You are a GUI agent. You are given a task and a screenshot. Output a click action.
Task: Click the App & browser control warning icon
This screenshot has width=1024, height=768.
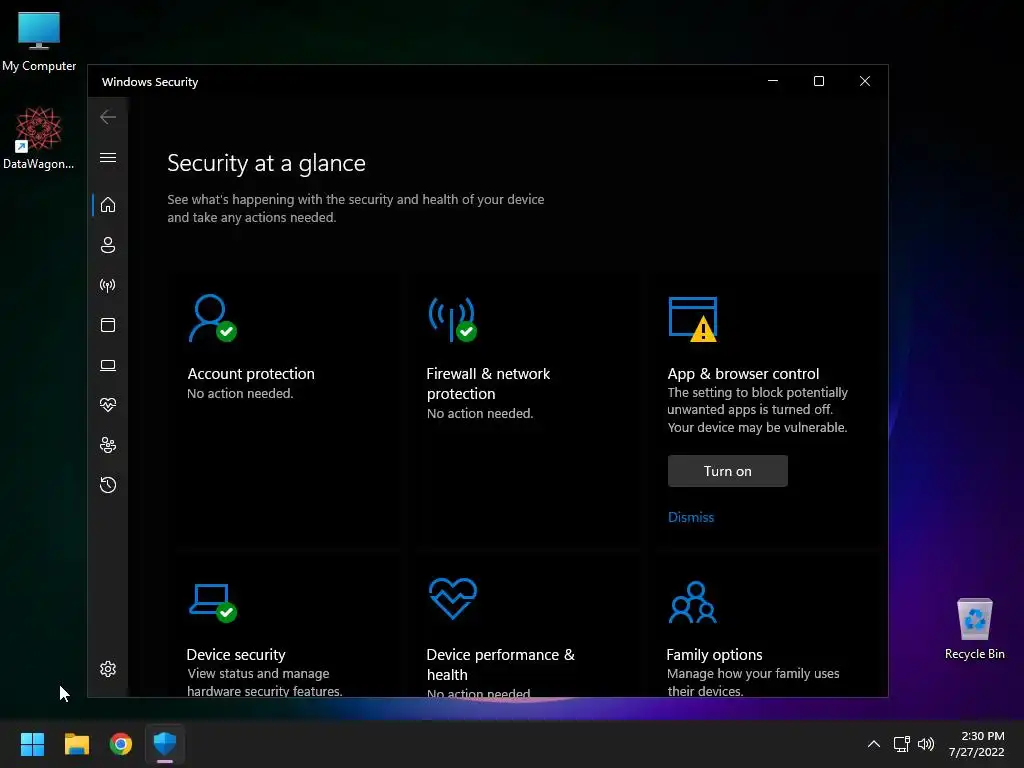[693, 319]
